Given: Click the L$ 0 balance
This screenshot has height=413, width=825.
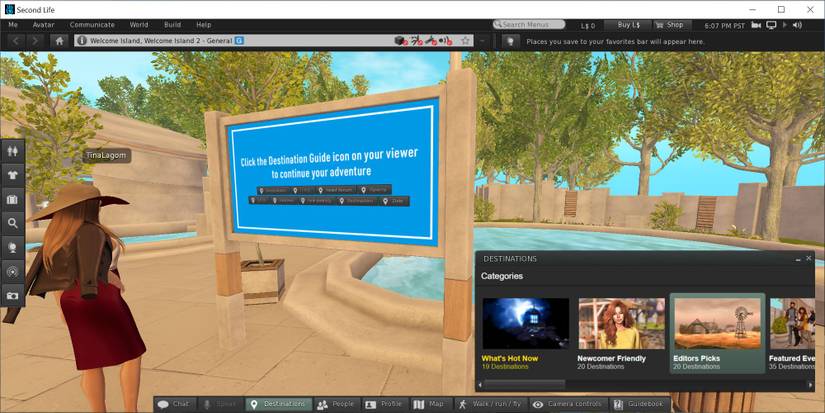Looking at the screenshot, I should tap(588, 25).
